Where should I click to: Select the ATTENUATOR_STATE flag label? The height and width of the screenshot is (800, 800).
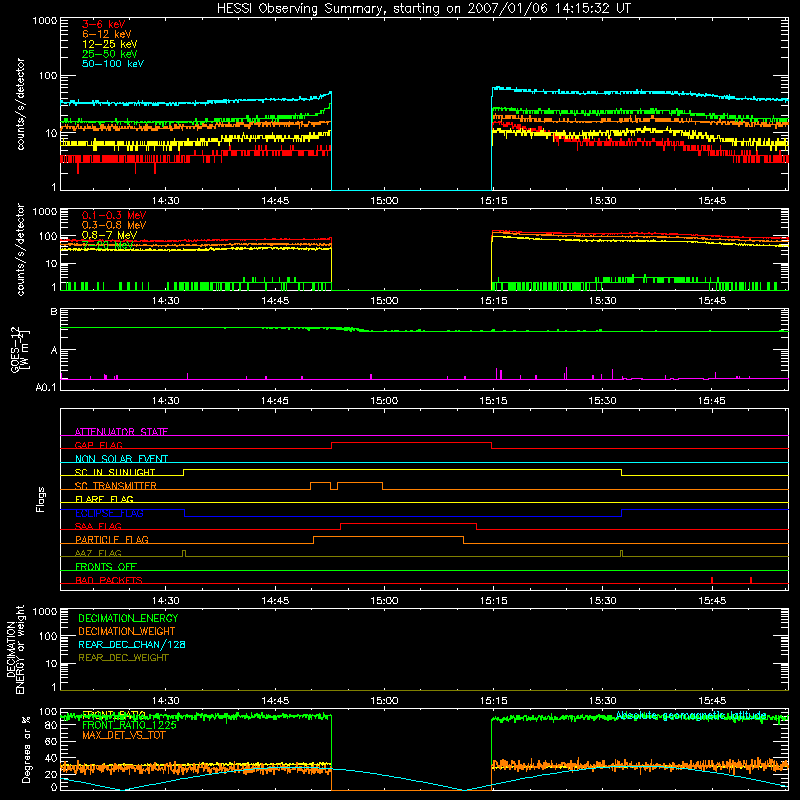pos(121,432)
